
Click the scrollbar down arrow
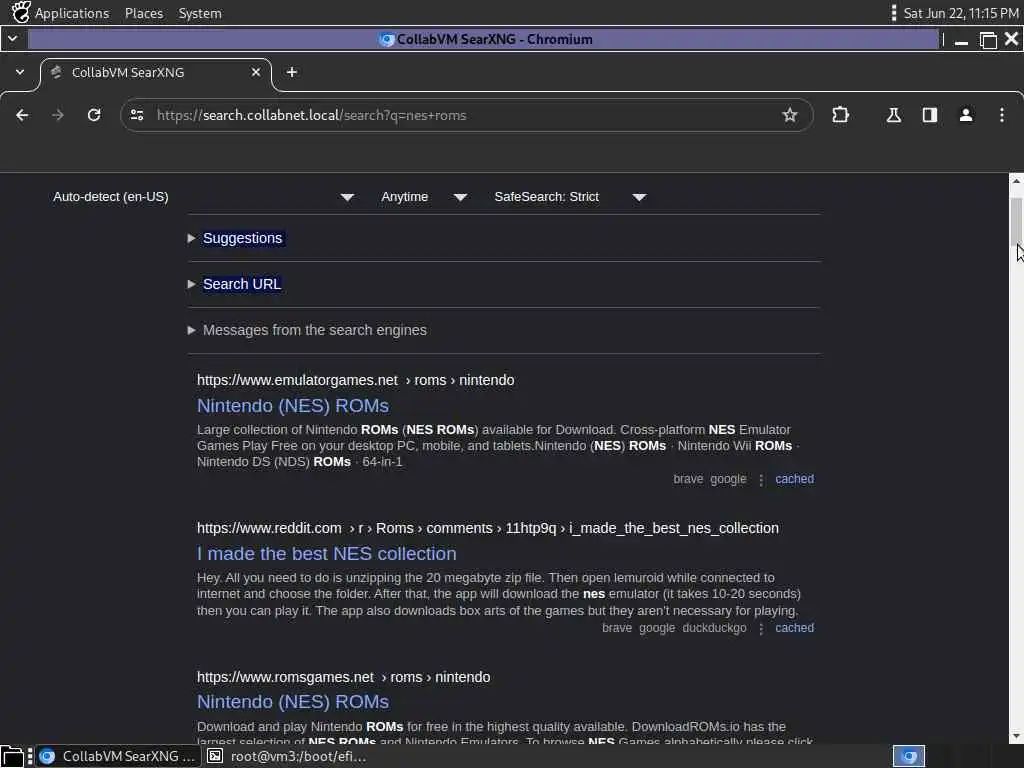coord(1016,737)
